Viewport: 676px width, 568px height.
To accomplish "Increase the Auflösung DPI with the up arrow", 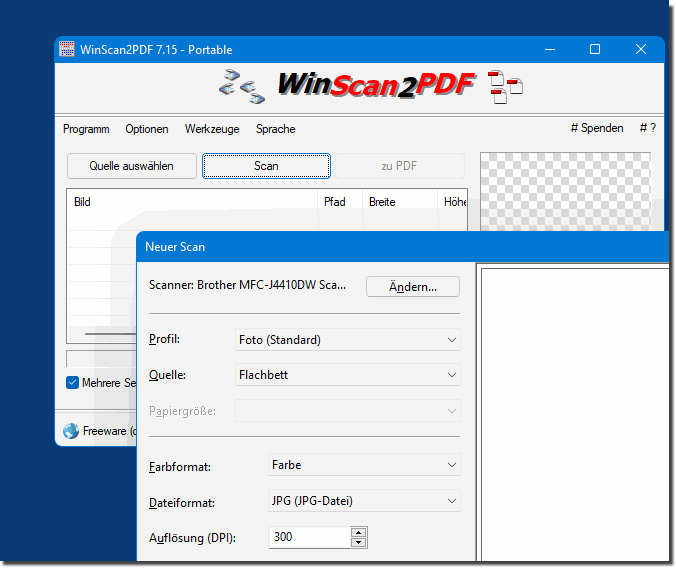I will 359,532.
